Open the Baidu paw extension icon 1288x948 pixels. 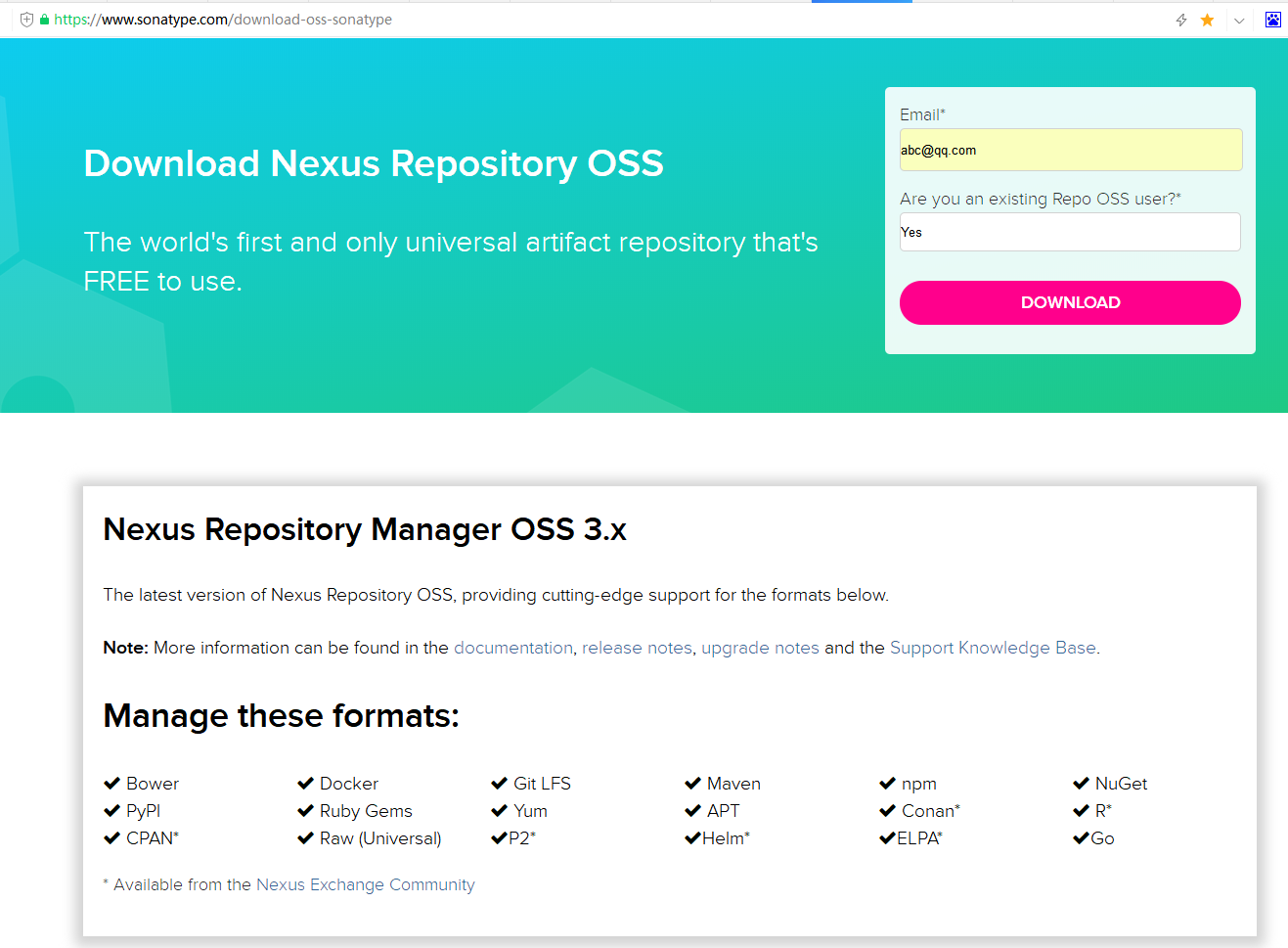point(1272,20)
